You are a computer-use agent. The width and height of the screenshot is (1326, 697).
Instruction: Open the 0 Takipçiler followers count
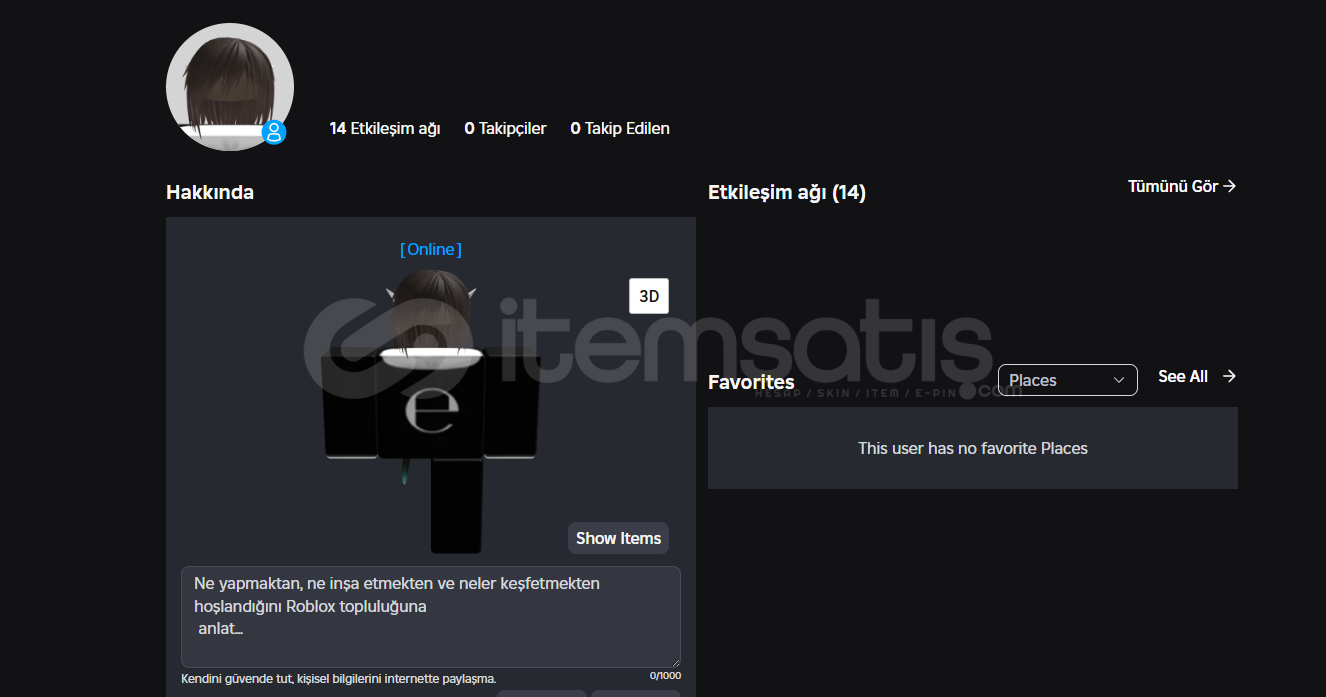click(x=505, y=128)
